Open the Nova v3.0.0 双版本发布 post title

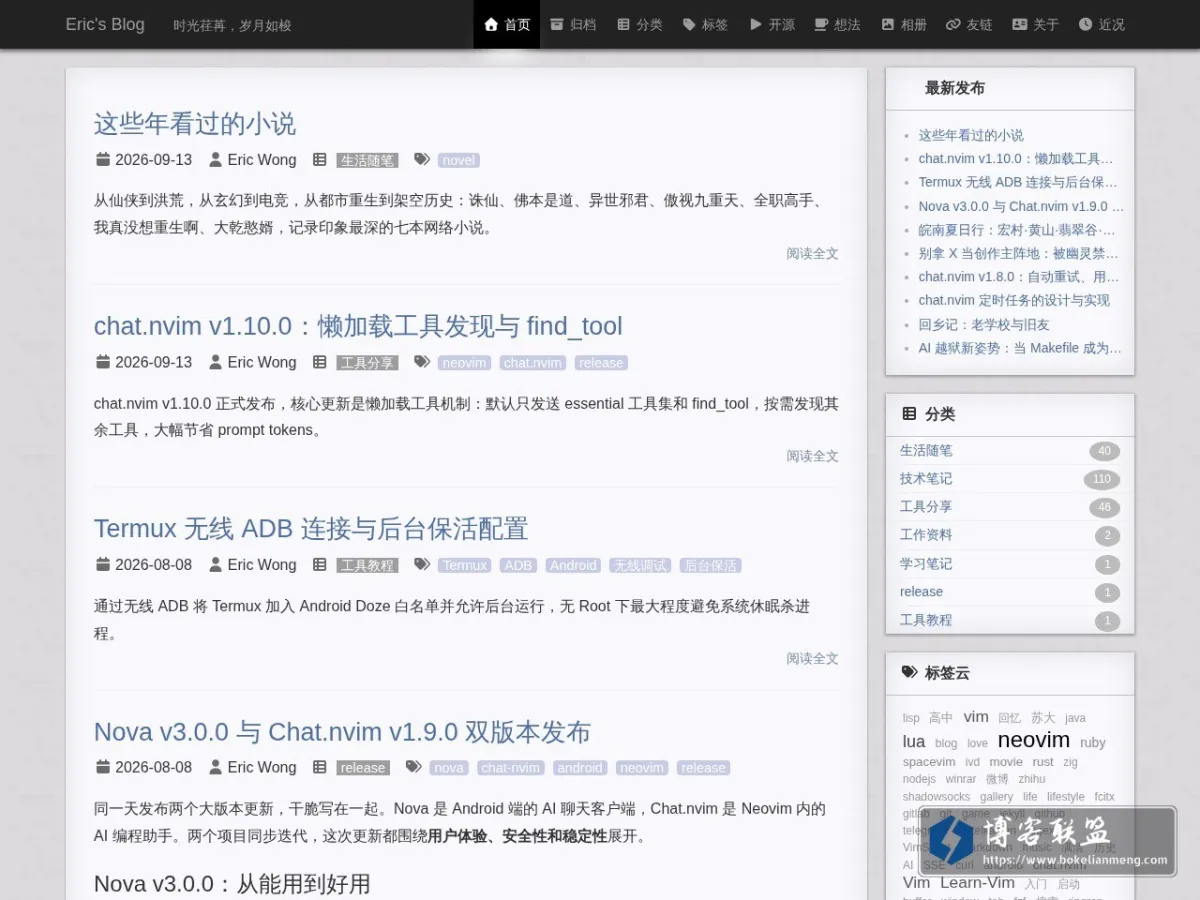[342, 731]
